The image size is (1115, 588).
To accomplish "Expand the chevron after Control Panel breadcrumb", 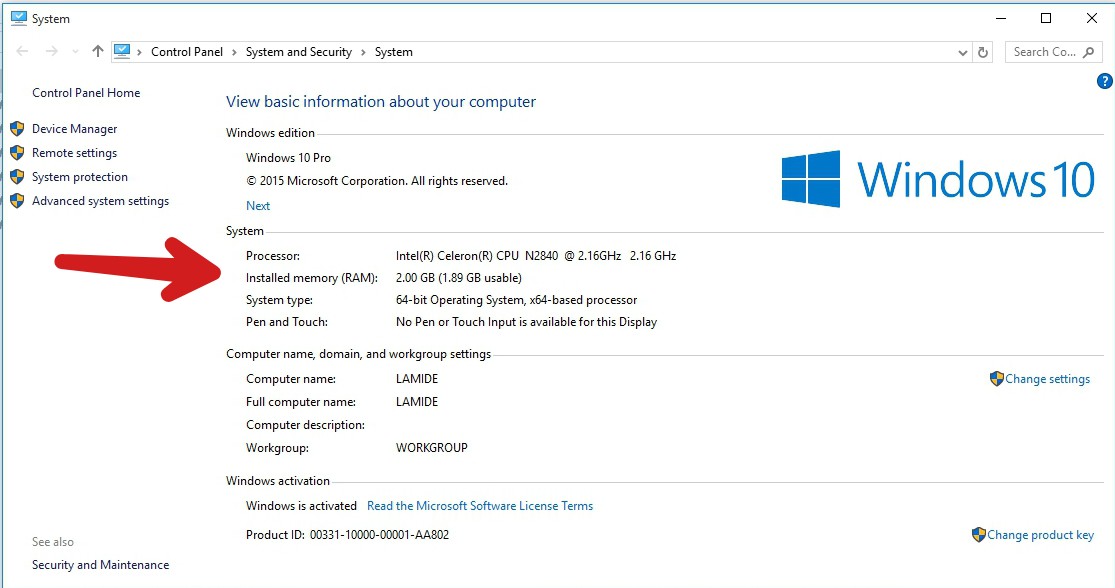I will tap(234, 52).
